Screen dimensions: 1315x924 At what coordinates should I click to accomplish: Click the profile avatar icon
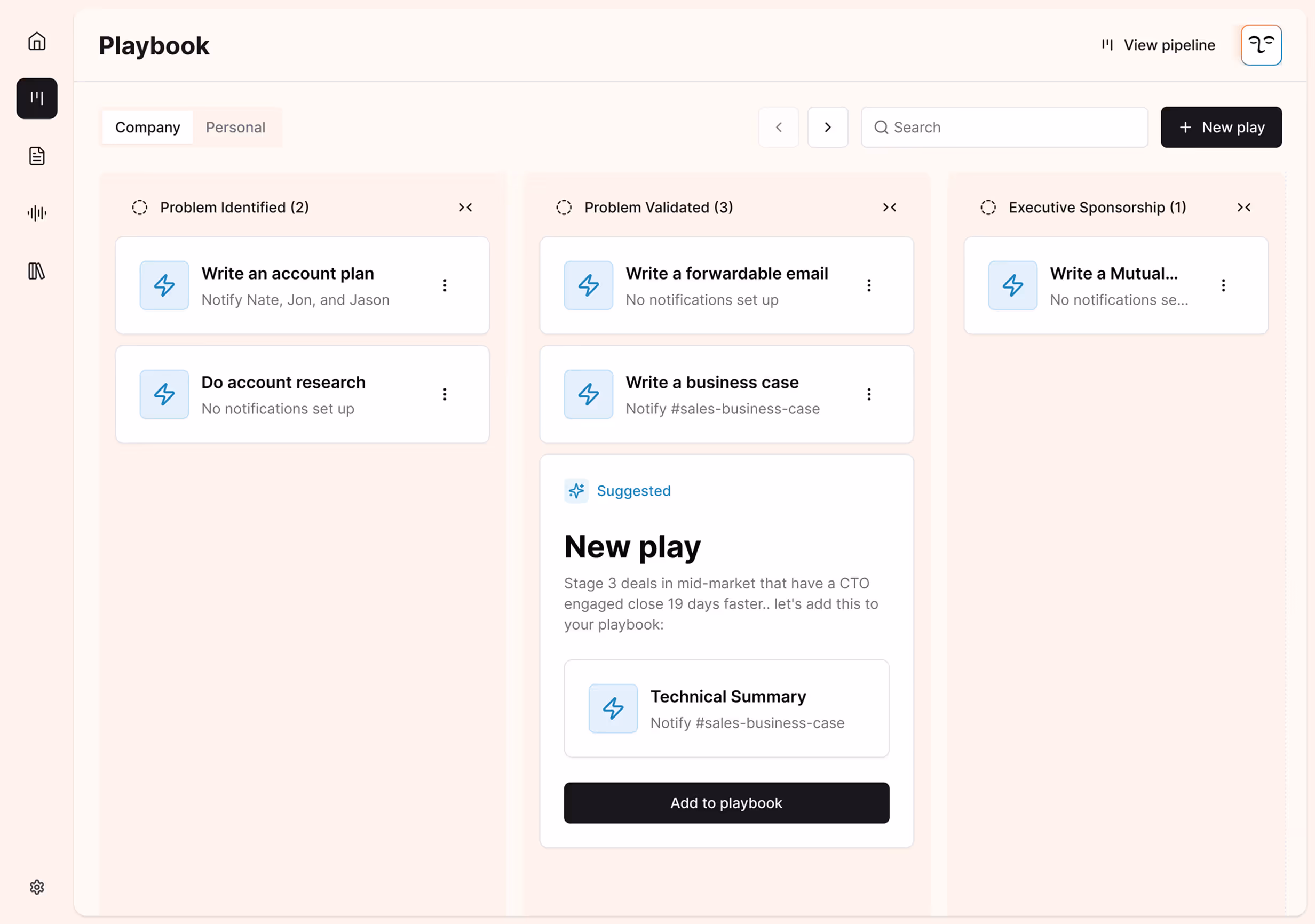[x=1261, y=45]
